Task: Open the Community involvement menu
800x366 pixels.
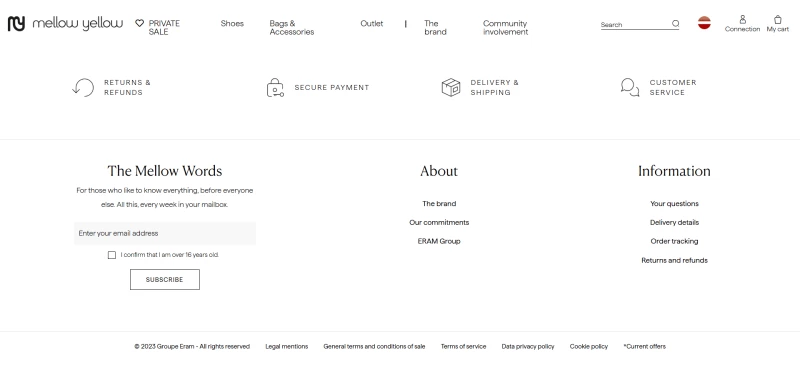Action: click(506, 28)
